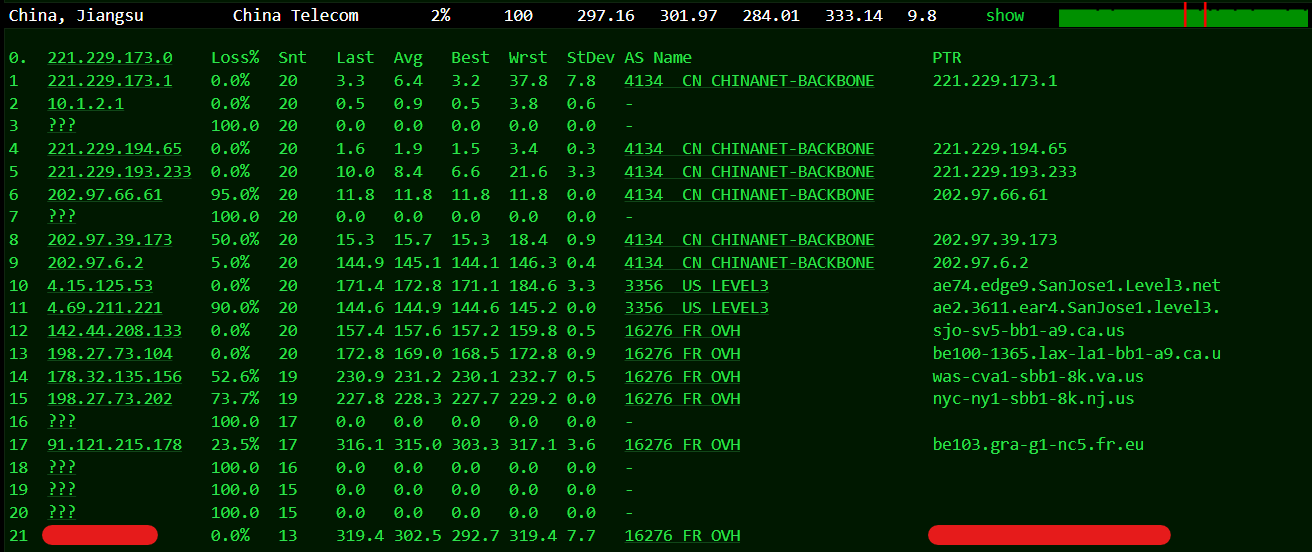This screenshot has width=1312, height=552.
Task: Click the 'StDev' column header
Action: click(x=590, y=58)
